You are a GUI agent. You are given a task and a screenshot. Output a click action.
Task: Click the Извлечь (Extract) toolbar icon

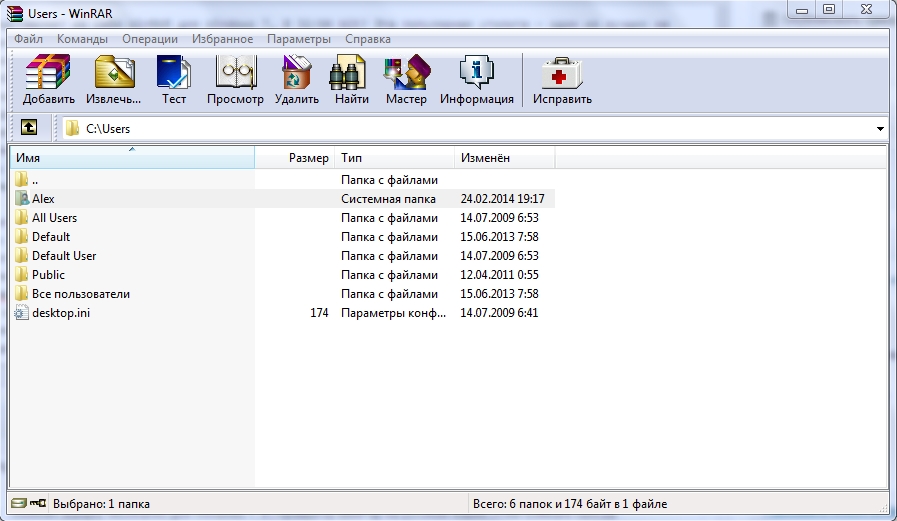[x=114, y=71]
